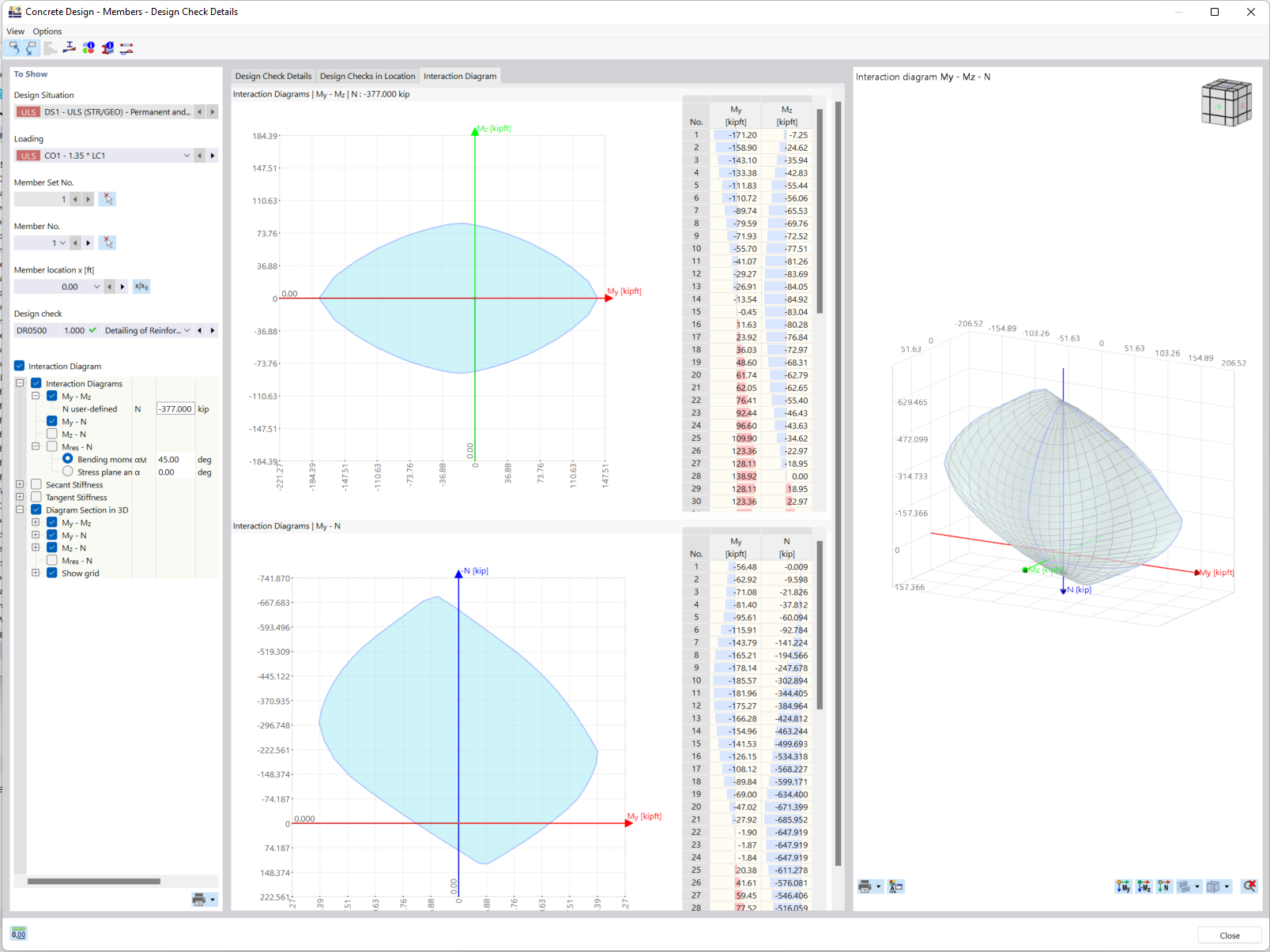Click the x/x0 button for member location

coord(141,286)
